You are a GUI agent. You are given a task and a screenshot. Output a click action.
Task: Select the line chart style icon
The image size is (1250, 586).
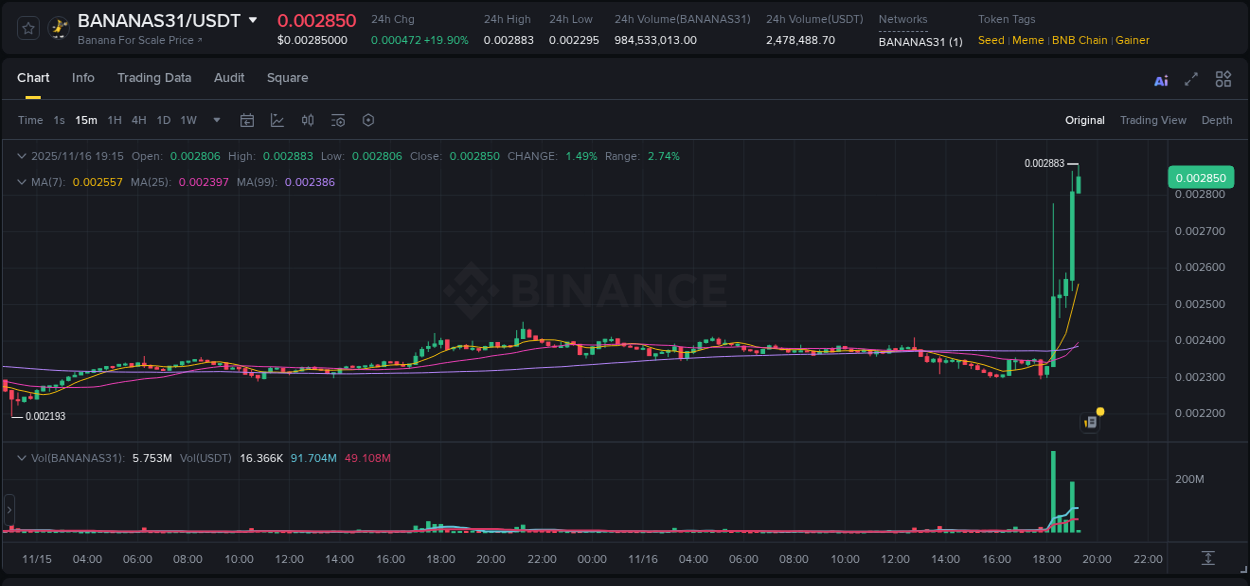277,119
